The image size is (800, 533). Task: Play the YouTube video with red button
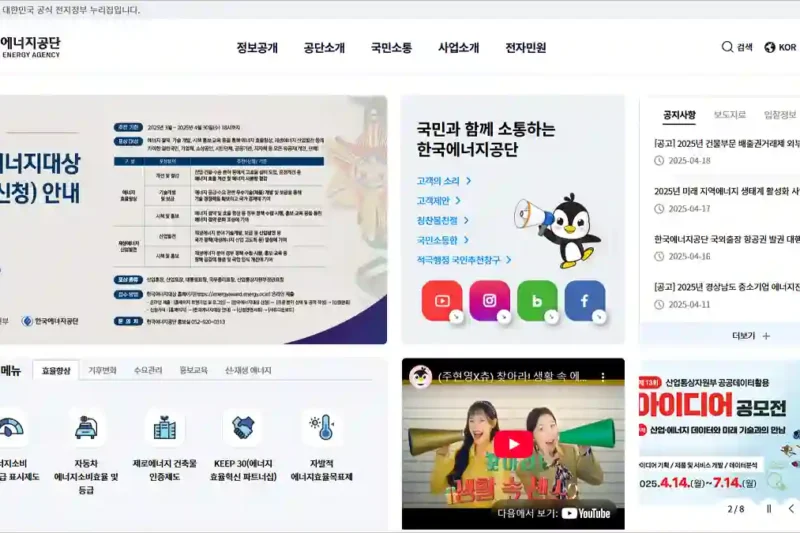(x=513, y=444)
